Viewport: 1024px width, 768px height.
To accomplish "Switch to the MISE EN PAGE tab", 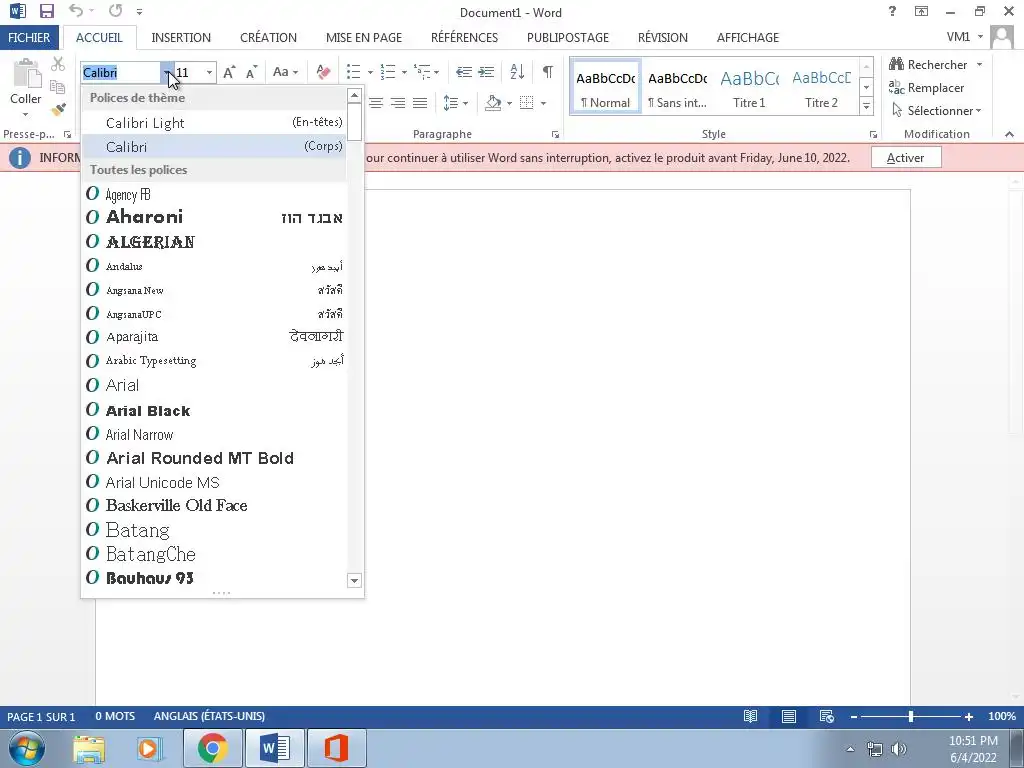I will pyautogui.click(x=364, y=37).
